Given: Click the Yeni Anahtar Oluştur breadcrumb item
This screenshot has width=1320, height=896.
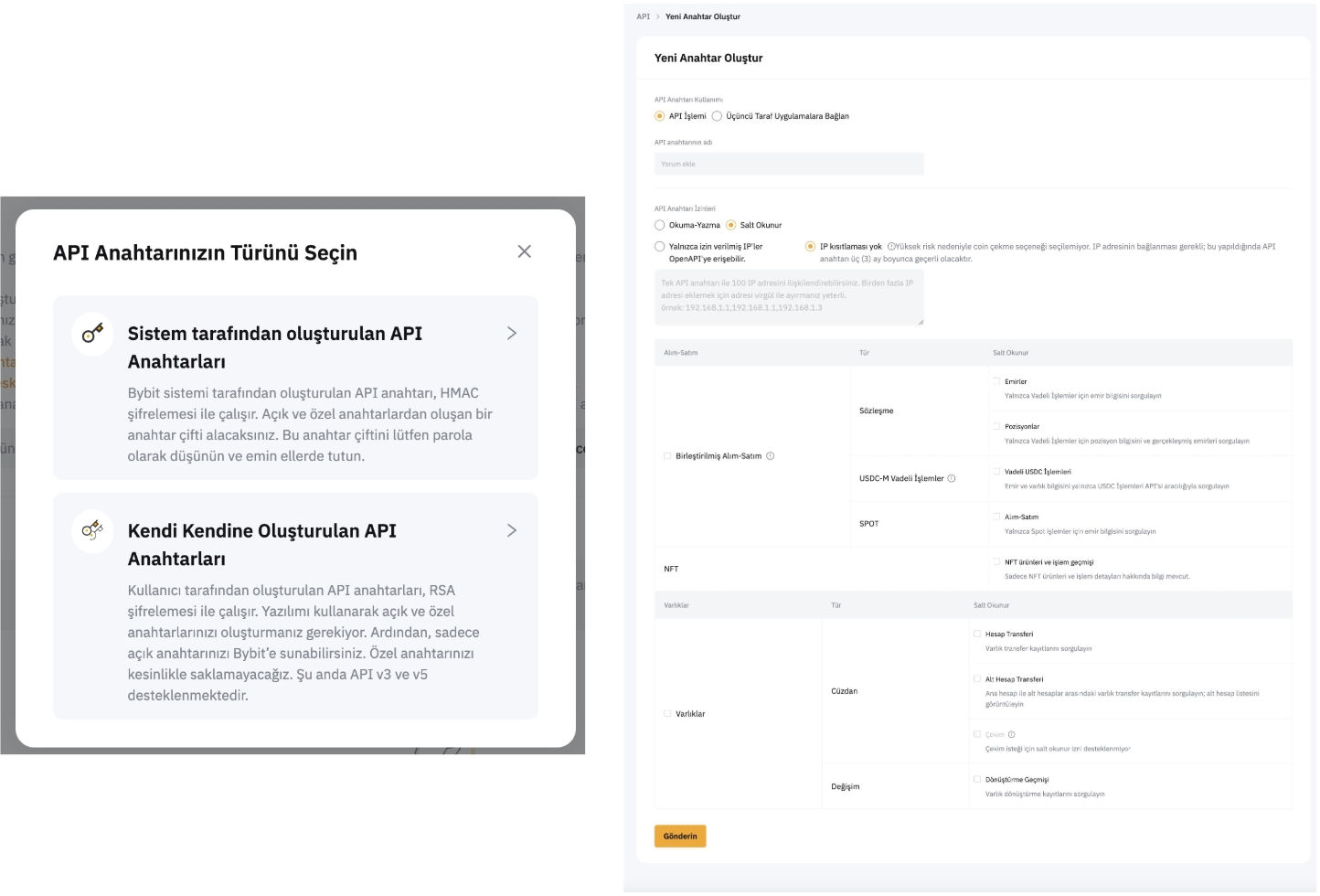Looking at the screenshot, I should pos(702,16).
